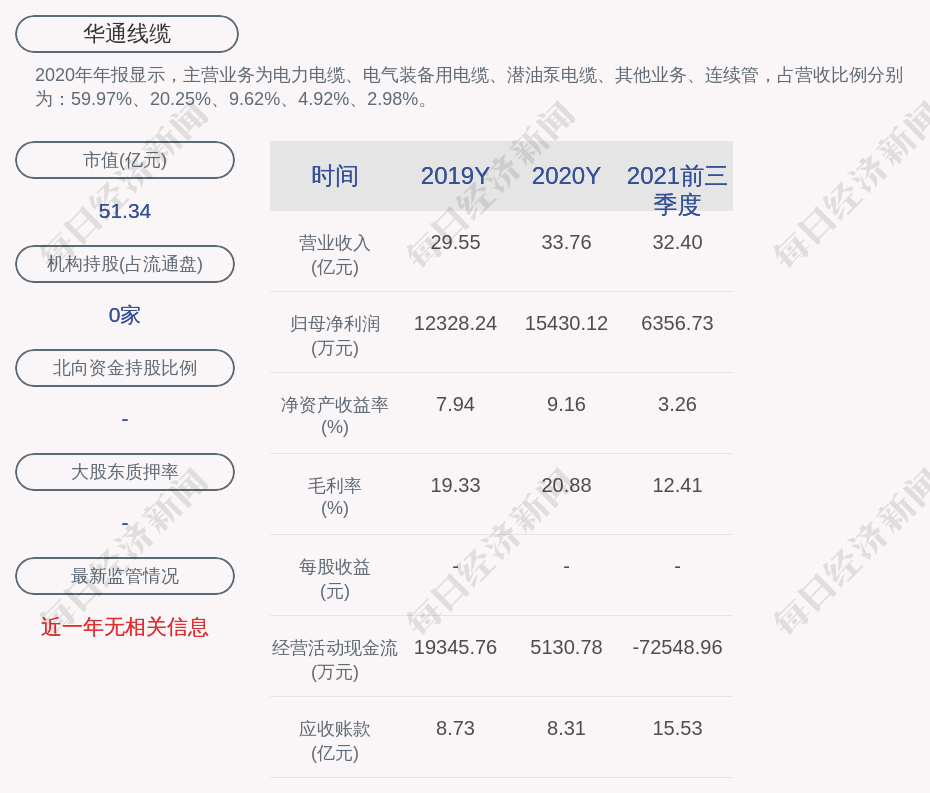This screenshot has width=930, height=793.
Task: Click the 华通线缆 company name pill
Action: click(127, 34)
